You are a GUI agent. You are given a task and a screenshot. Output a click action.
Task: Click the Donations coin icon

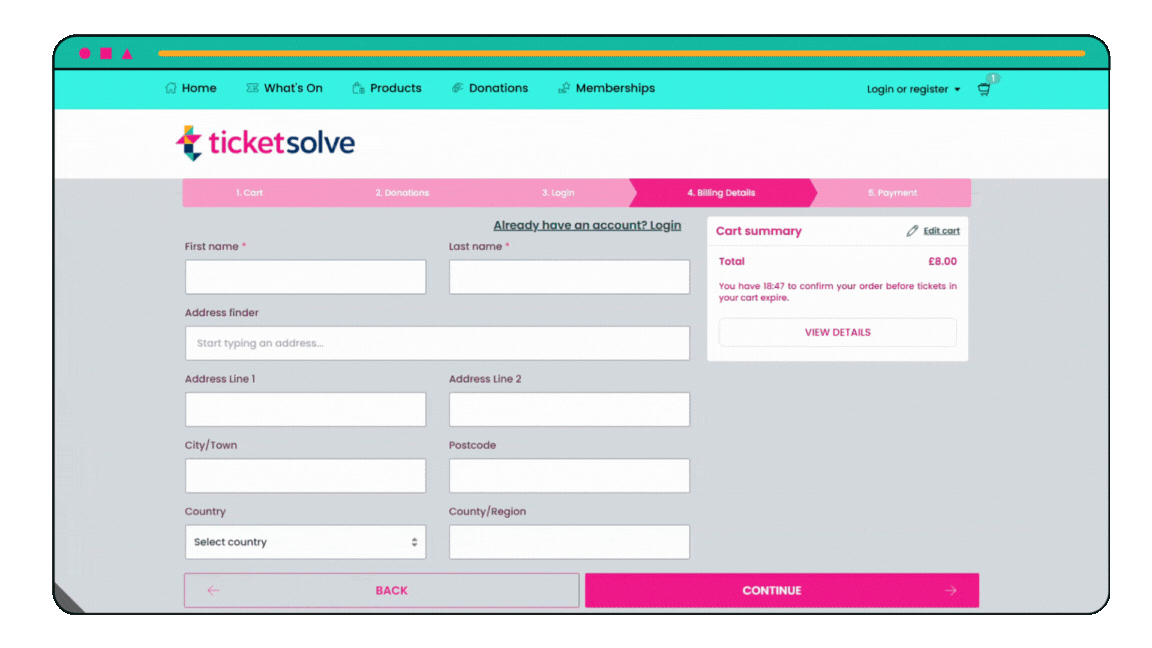pyautogui.click(x=457, y=88)
